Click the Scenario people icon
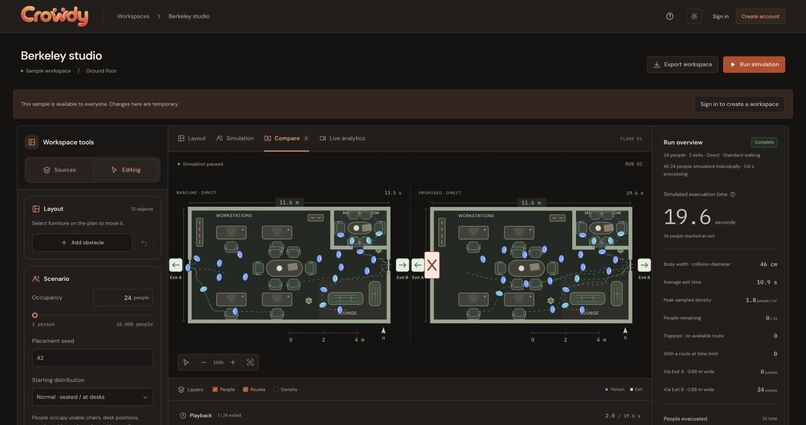The height and width of the screenshot is (425, 806). [x=36, y=279]
